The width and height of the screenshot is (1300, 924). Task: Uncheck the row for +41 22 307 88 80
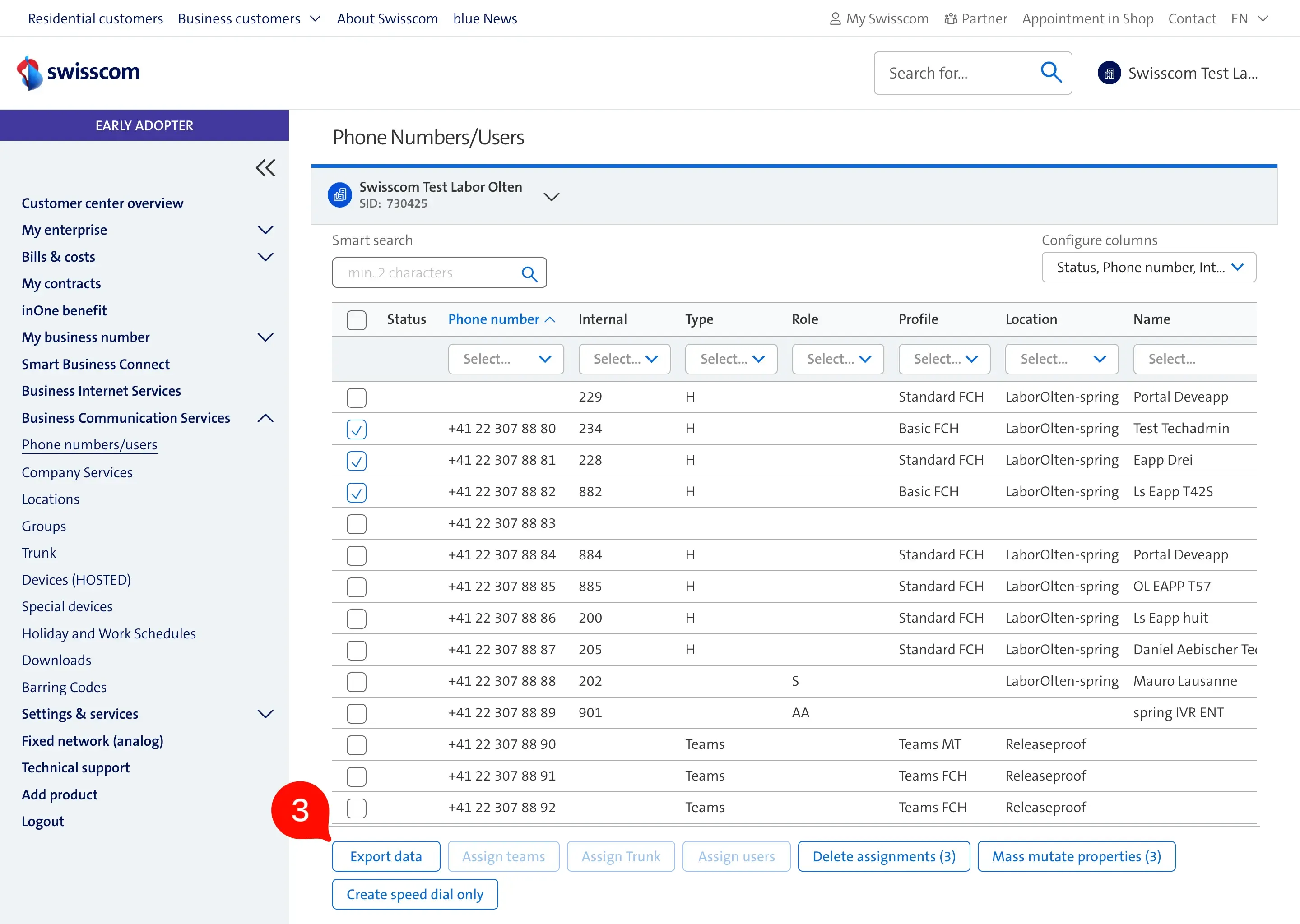[x=356, y=430]
